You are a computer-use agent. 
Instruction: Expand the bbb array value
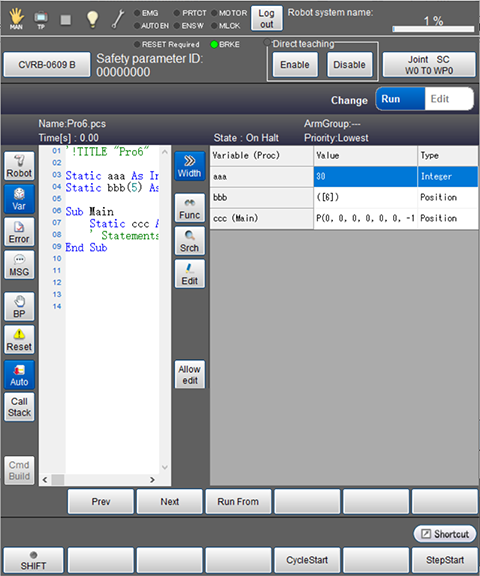click(x=365, y=198)
